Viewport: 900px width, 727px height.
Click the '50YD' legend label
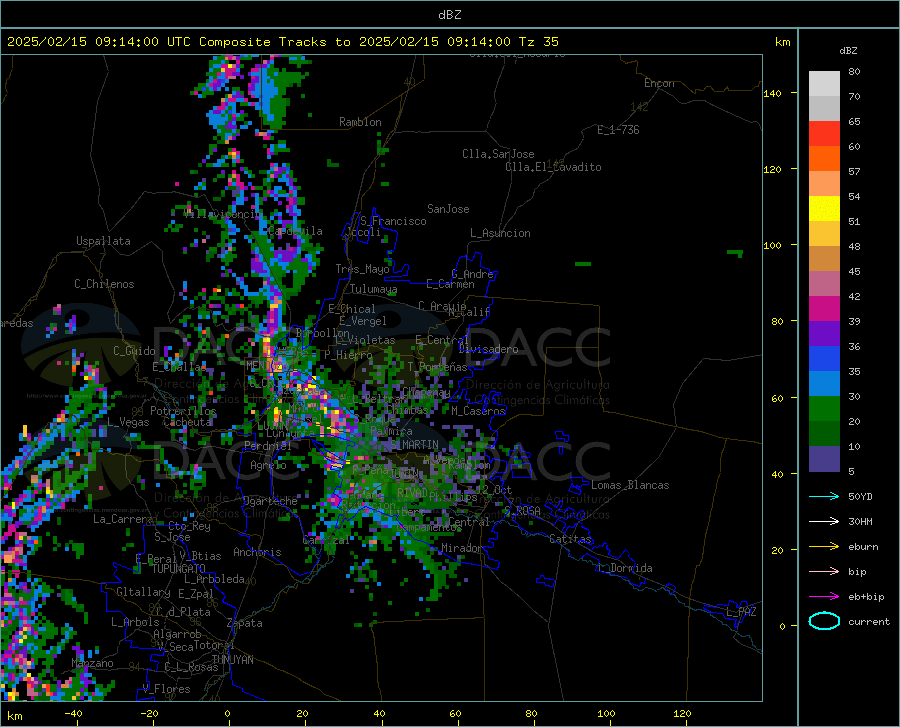[x=860, y=496]
